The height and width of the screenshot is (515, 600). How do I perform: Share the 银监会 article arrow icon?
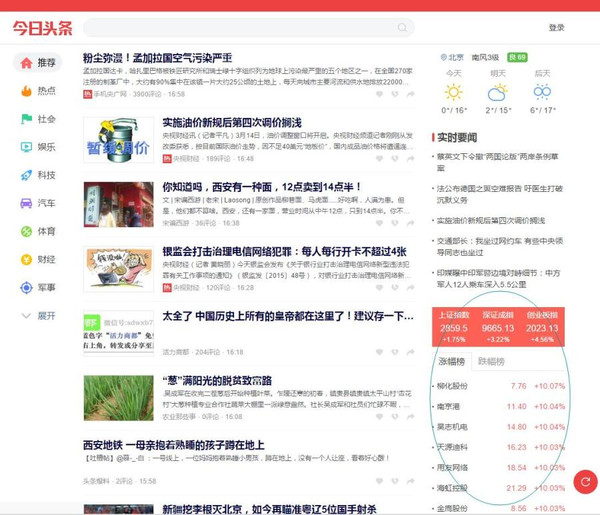click(x=410, y=287)
